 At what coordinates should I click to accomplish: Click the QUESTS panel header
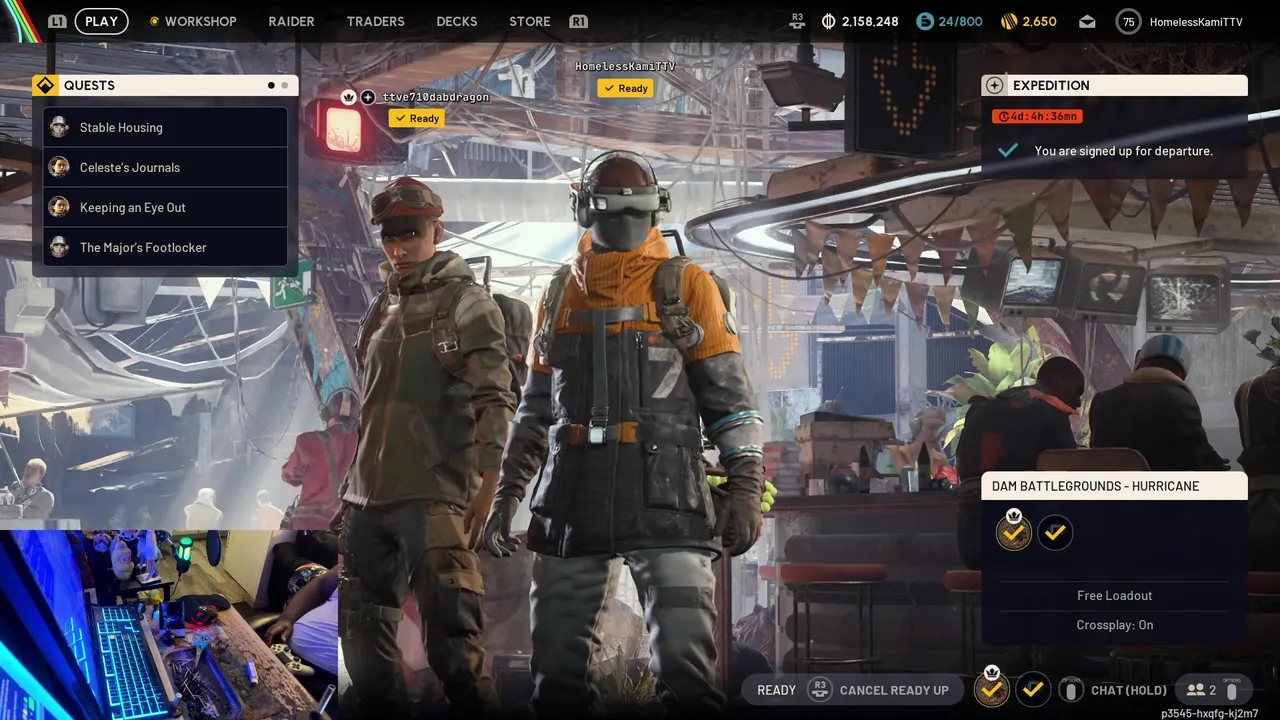pos(165,85)
